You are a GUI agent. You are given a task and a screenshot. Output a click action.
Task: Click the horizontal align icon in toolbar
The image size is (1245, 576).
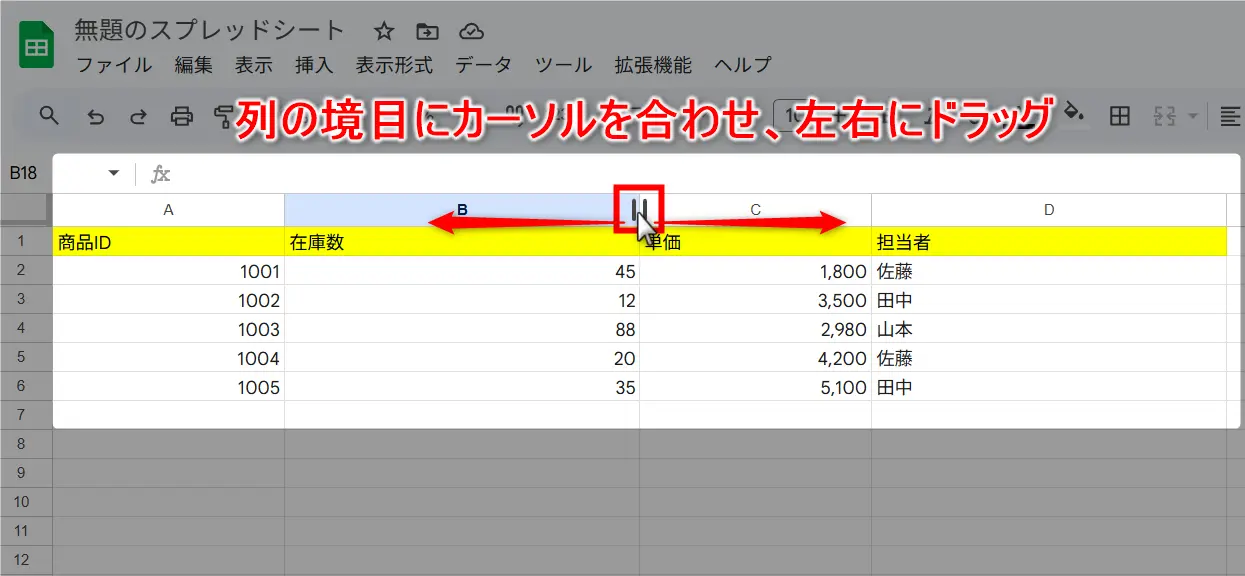[x=1231, y=116]
